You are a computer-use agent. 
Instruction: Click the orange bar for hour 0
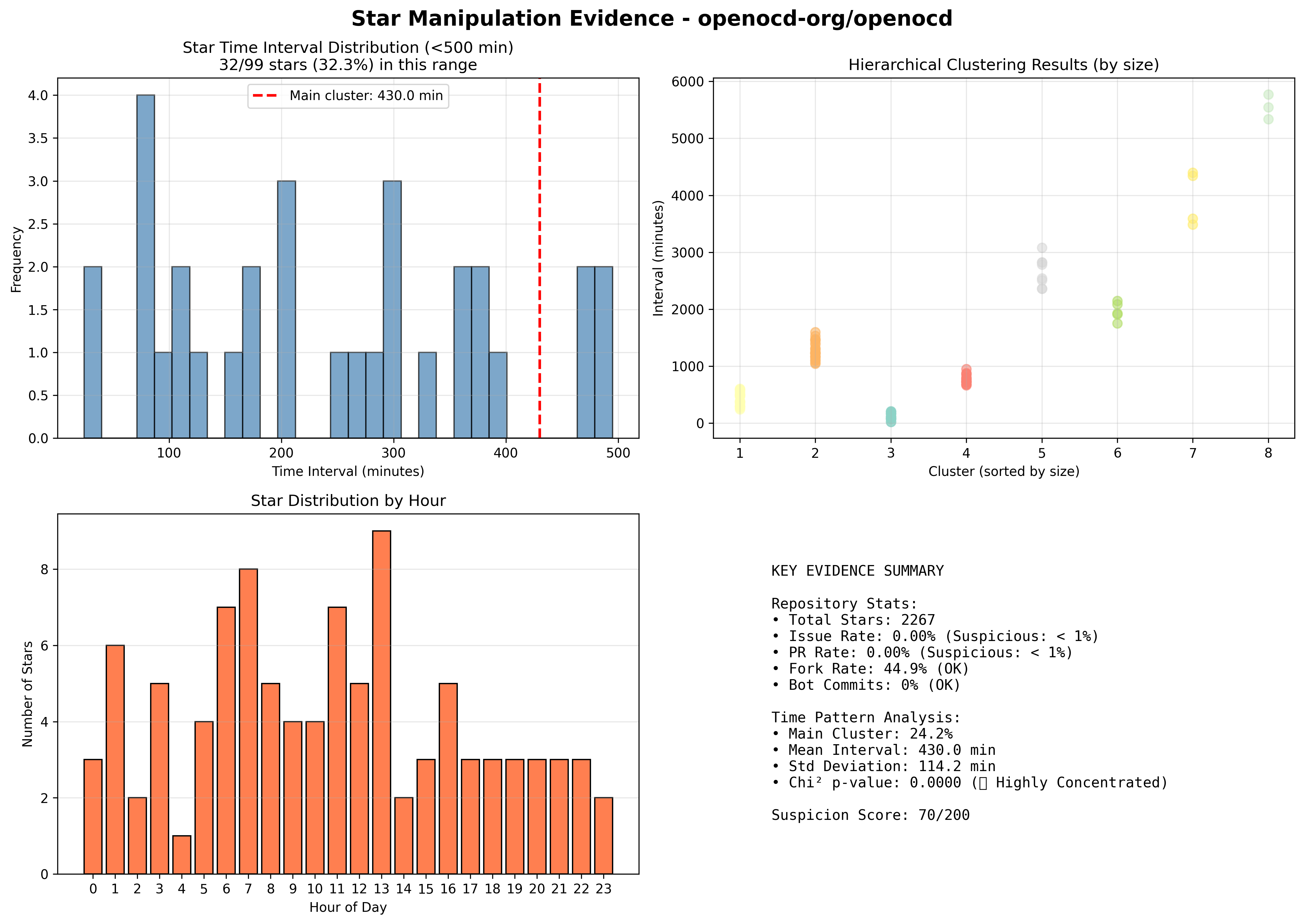93,817
